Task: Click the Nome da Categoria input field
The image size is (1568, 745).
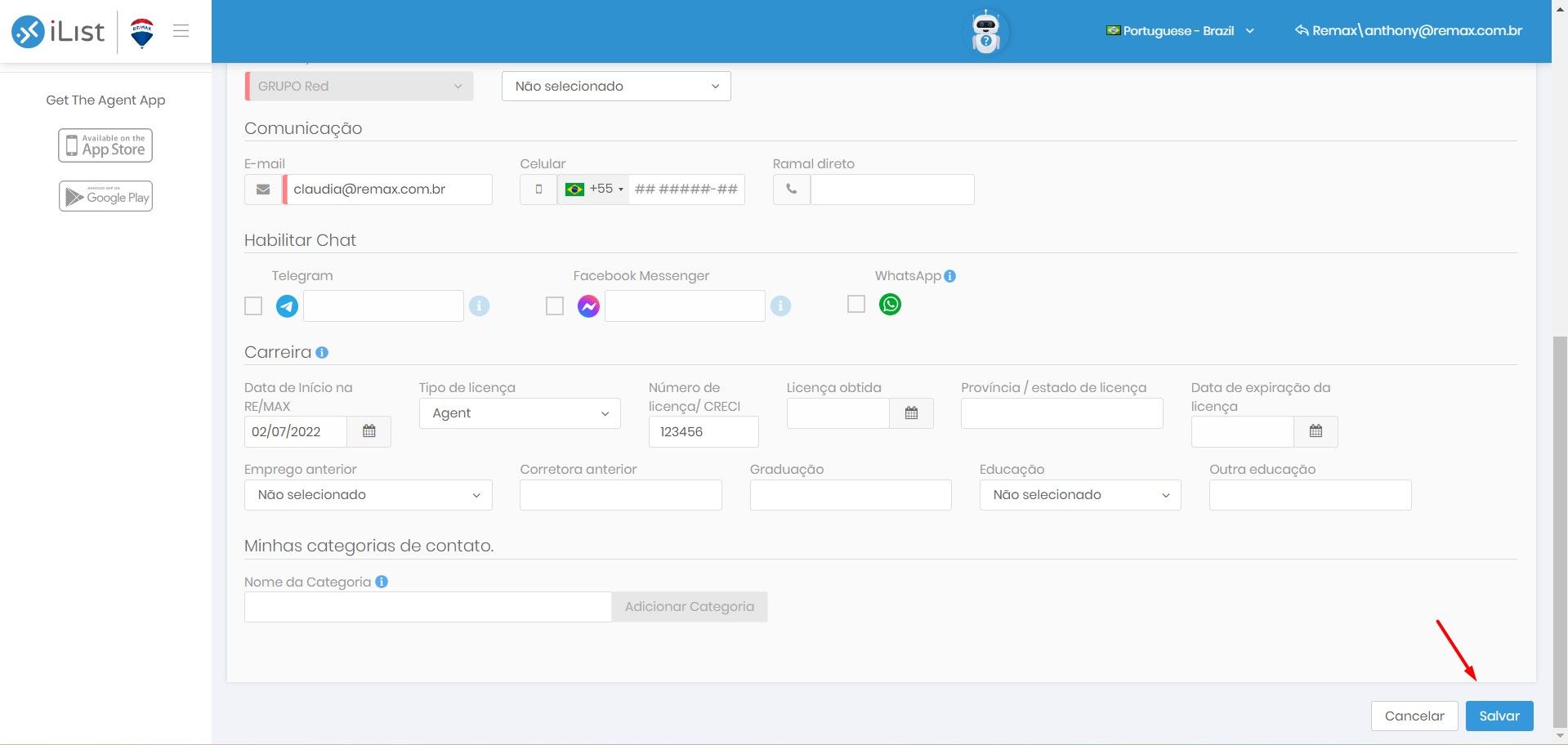Action: tap(428, 607)
